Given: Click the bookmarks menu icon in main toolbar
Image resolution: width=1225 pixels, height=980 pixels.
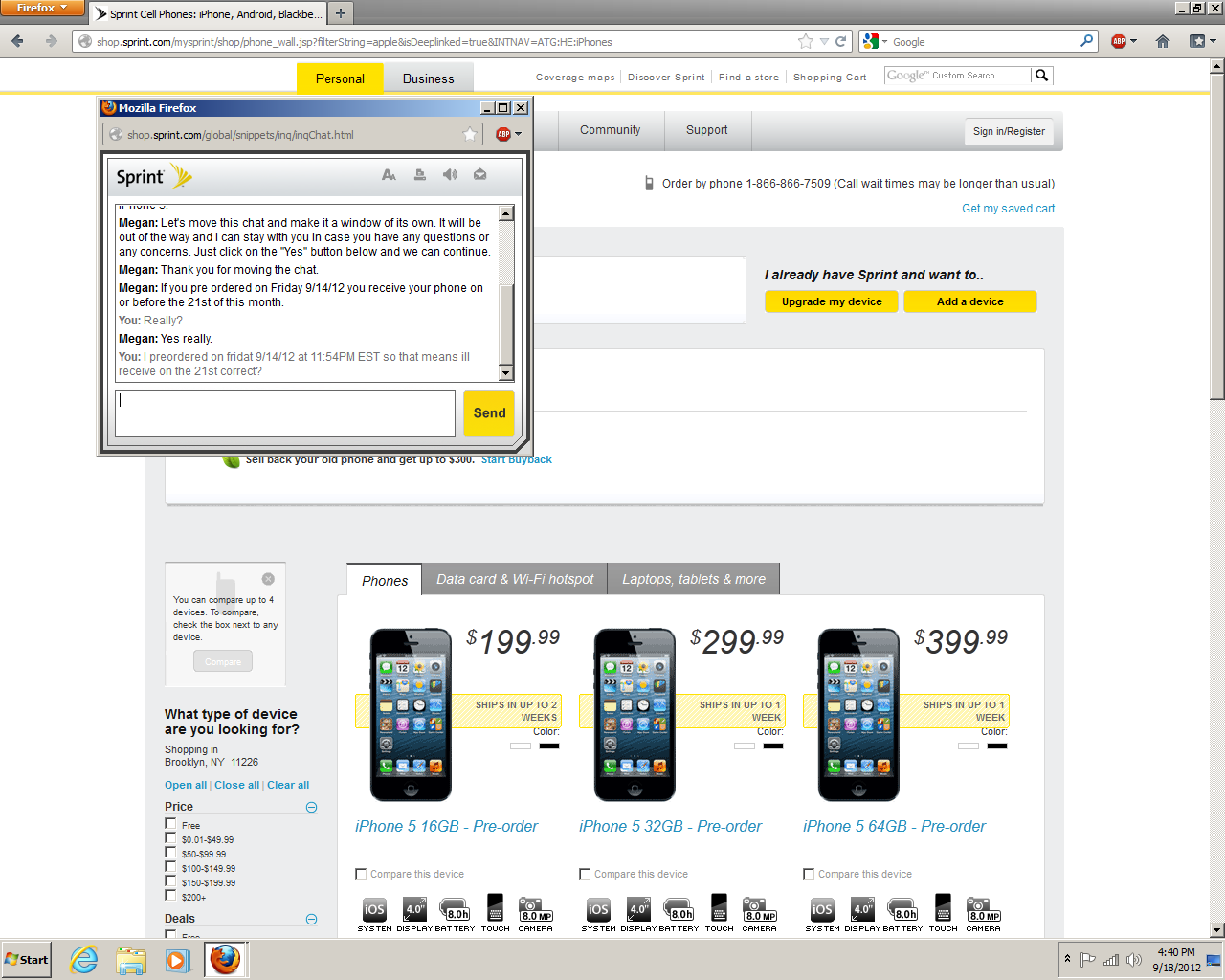Looking at the screenshot, I should pos(1196,41).
